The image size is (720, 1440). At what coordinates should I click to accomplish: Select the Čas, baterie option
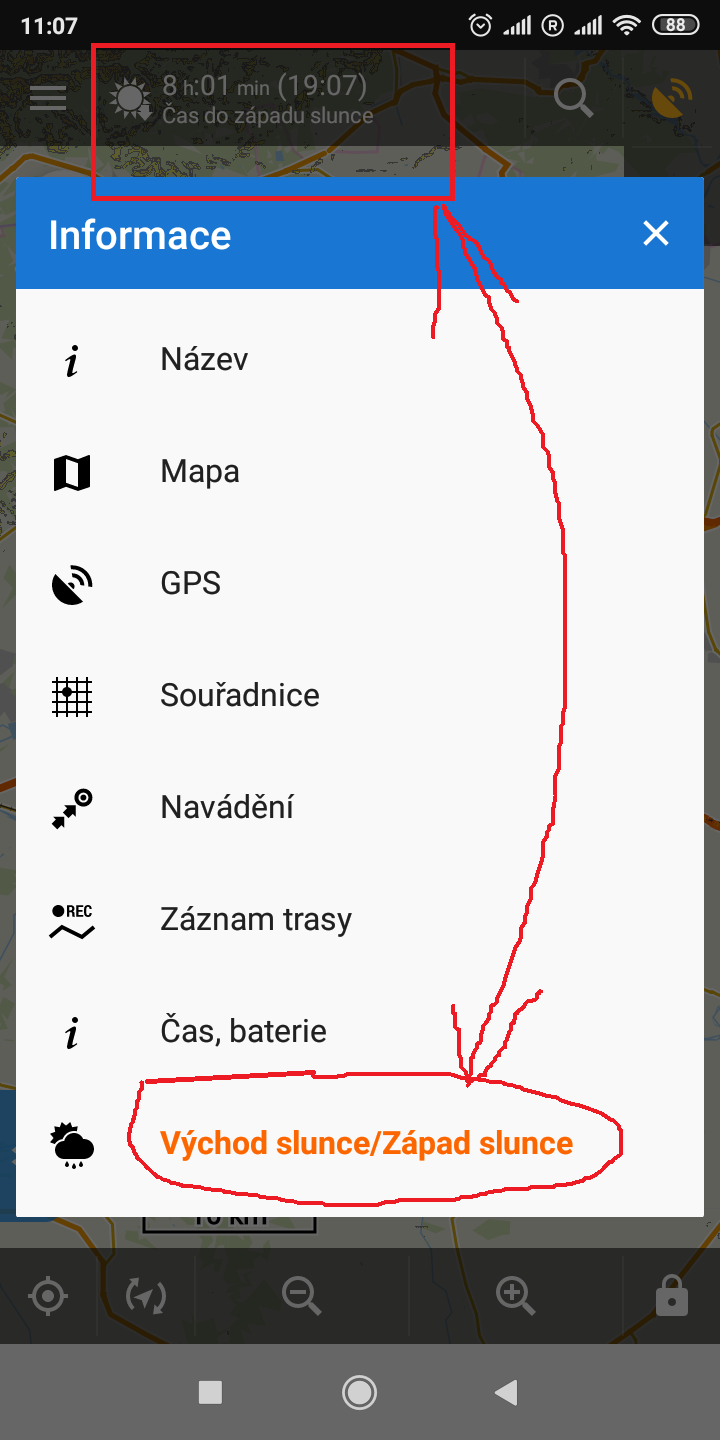(243, 1032)
